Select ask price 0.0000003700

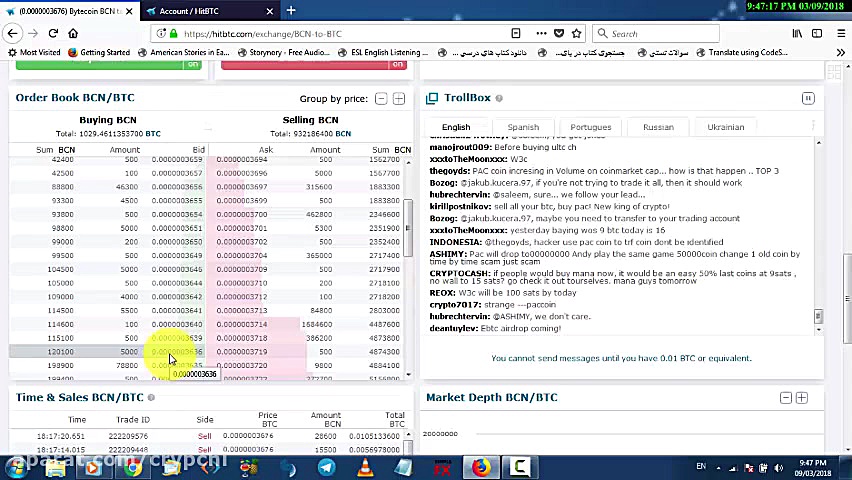pos(242,215)
